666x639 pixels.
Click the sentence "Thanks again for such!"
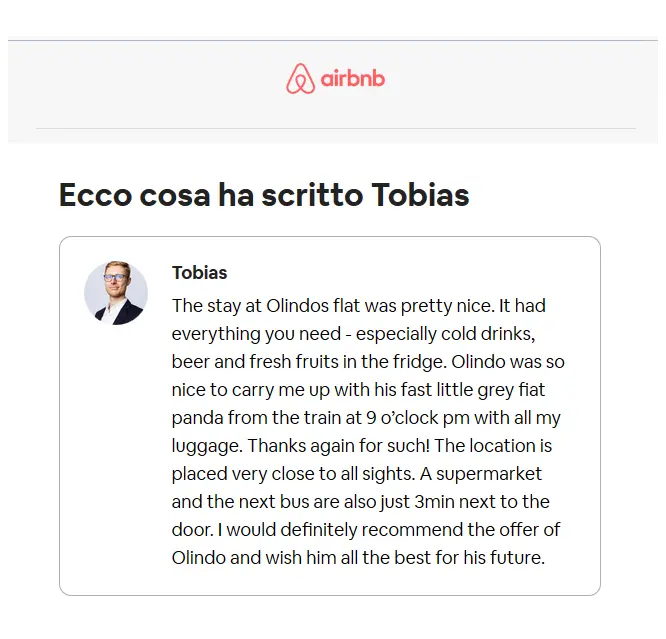point(339,446)
